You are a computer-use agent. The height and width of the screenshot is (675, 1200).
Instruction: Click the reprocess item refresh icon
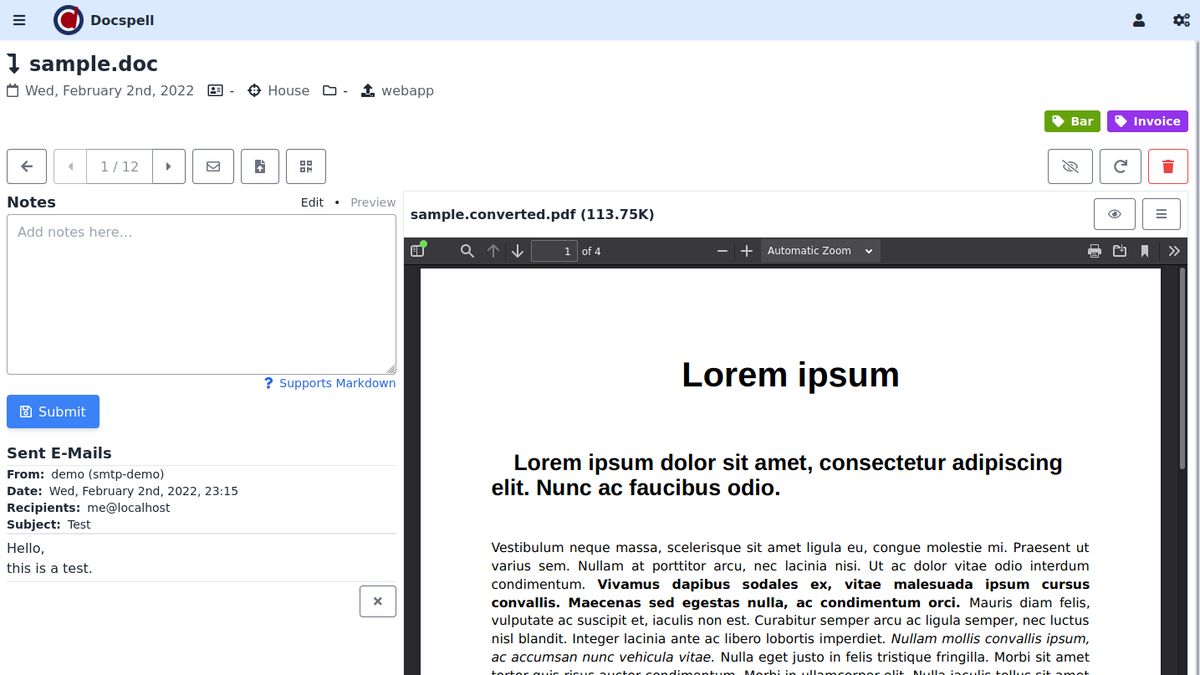click(1120, 167)
